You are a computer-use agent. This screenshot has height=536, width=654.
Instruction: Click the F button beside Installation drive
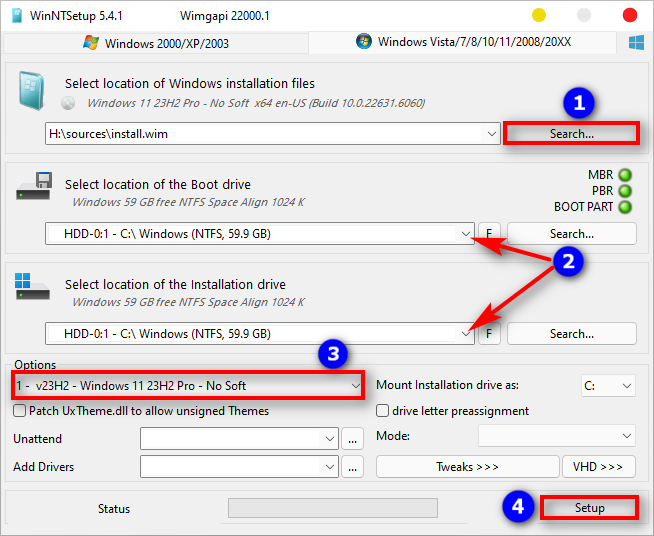[x=489, y=334]
